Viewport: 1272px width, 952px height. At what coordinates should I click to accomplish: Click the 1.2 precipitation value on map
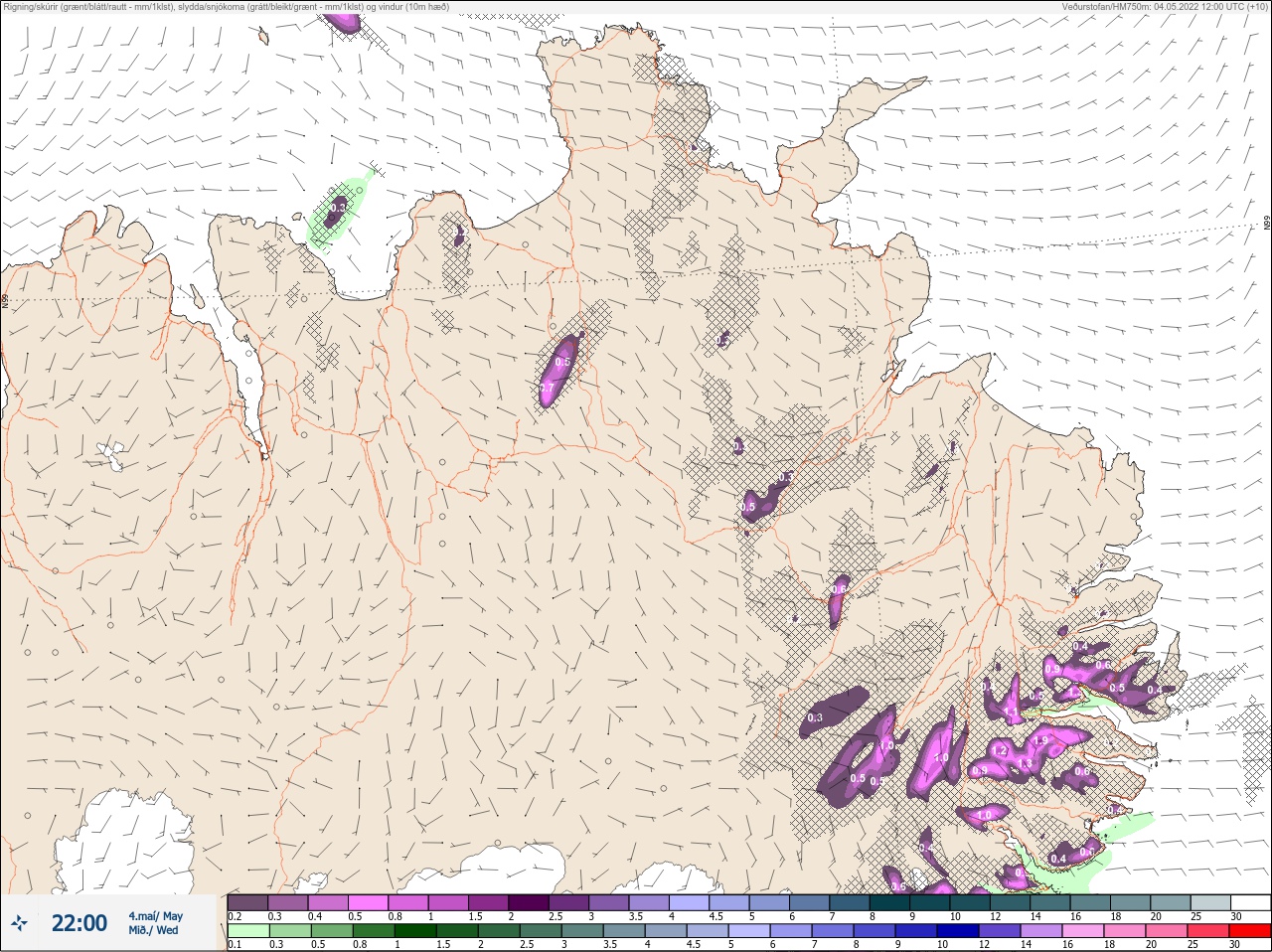click(x=1000, y=750)
